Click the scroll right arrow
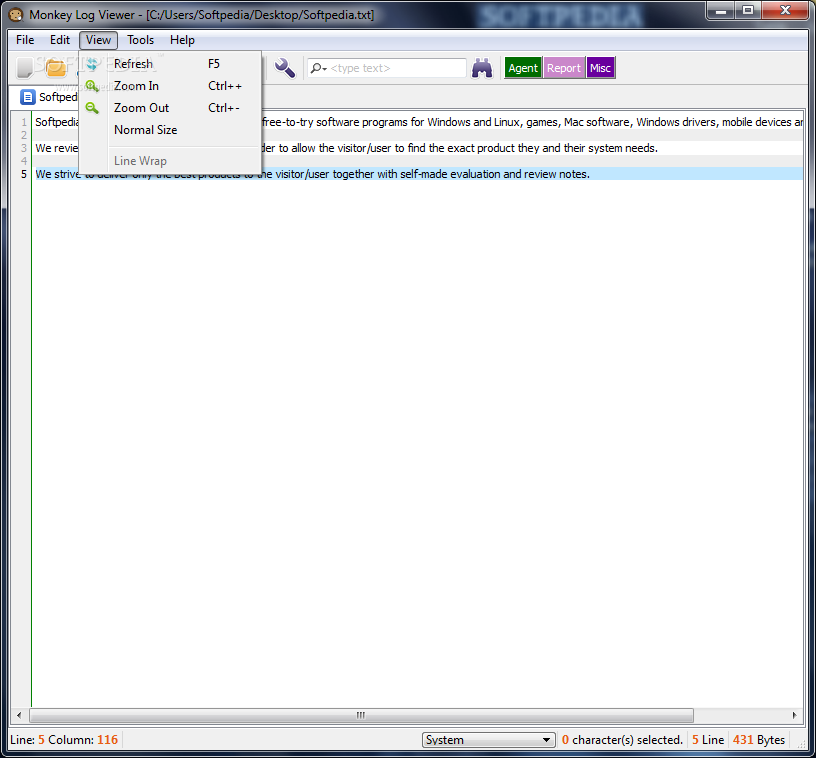The height and width of the screenshot is (758, 816). pyautogui.click(x=794, y=715)
